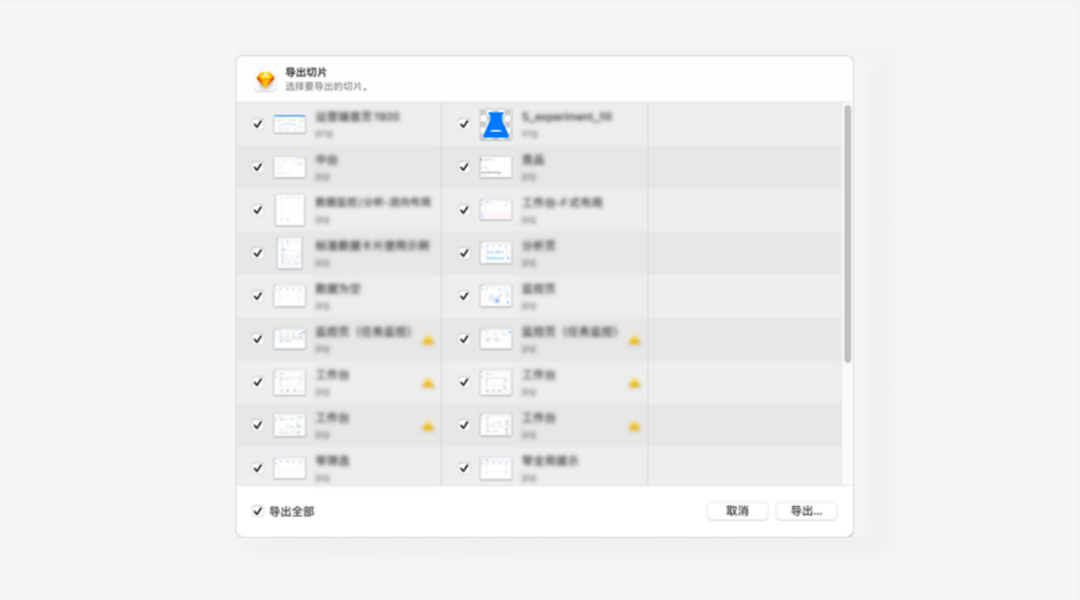Image resolution: width=1080 pixels, height=600 pixels.
Task: Uncheck the slice checkbox ending in 1920
Action: coord(258,125)
